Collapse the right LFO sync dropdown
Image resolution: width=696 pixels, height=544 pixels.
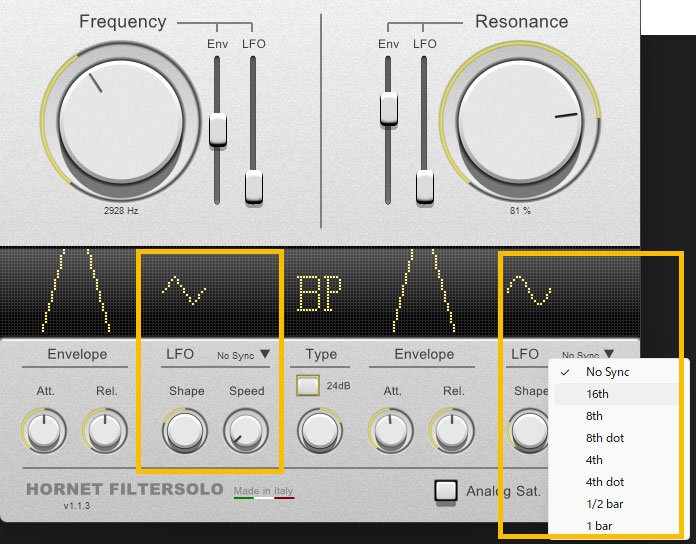[588, 354]
